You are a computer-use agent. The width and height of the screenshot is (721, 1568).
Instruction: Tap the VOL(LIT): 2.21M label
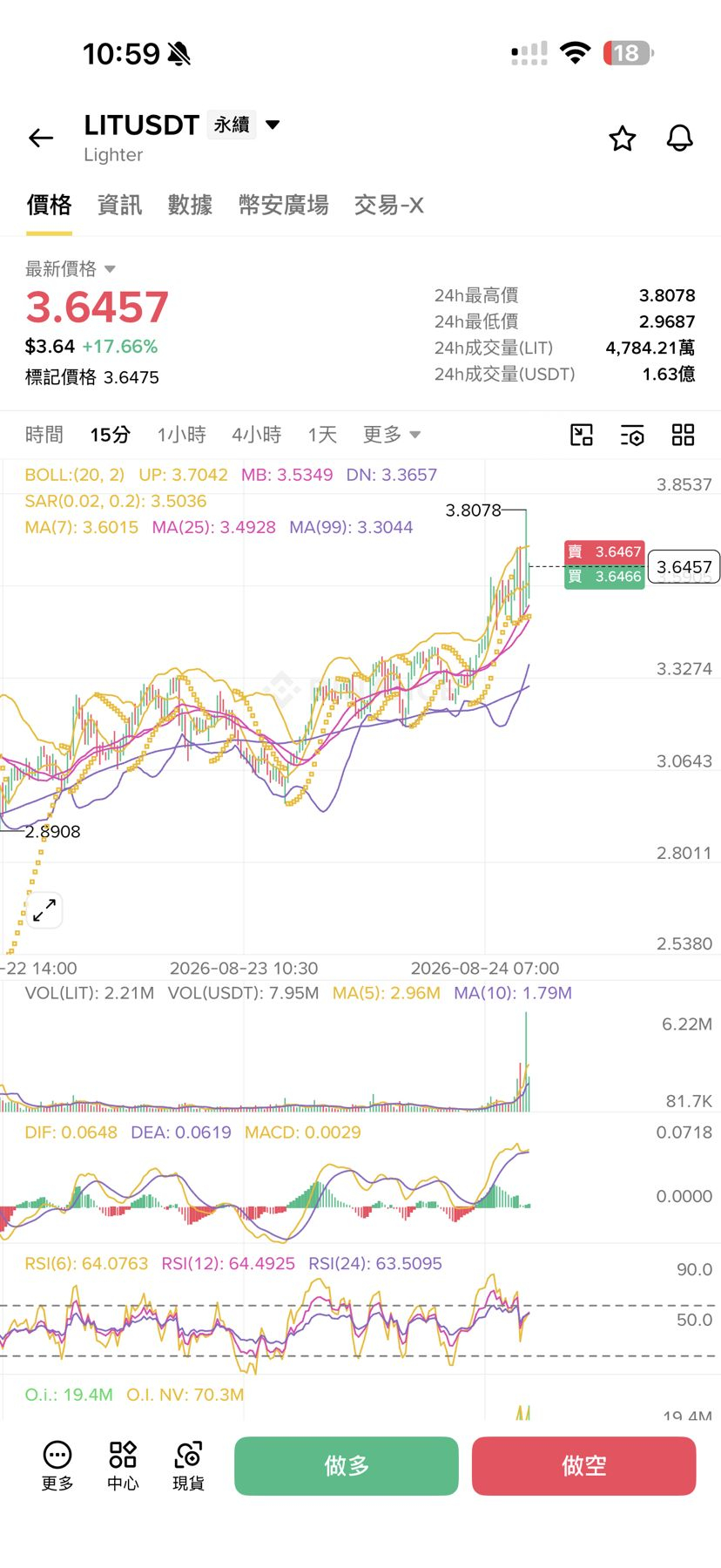(x=90, y=993)
